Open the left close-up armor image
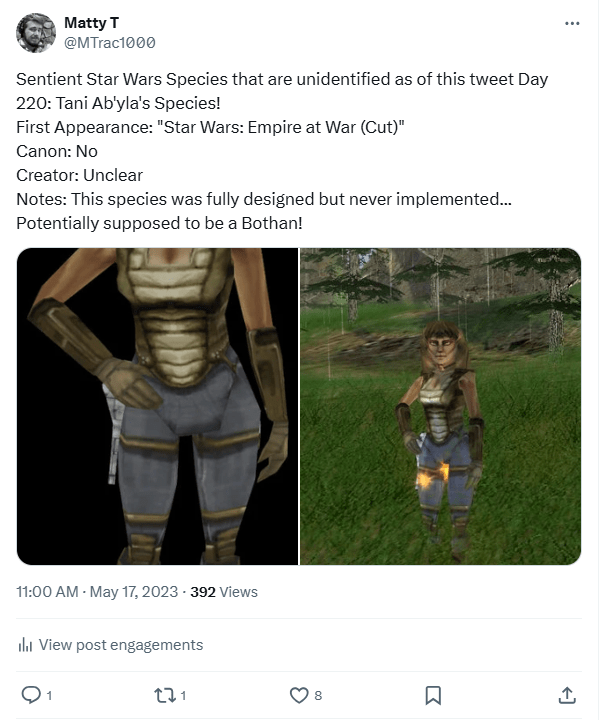 pos(157,406)
